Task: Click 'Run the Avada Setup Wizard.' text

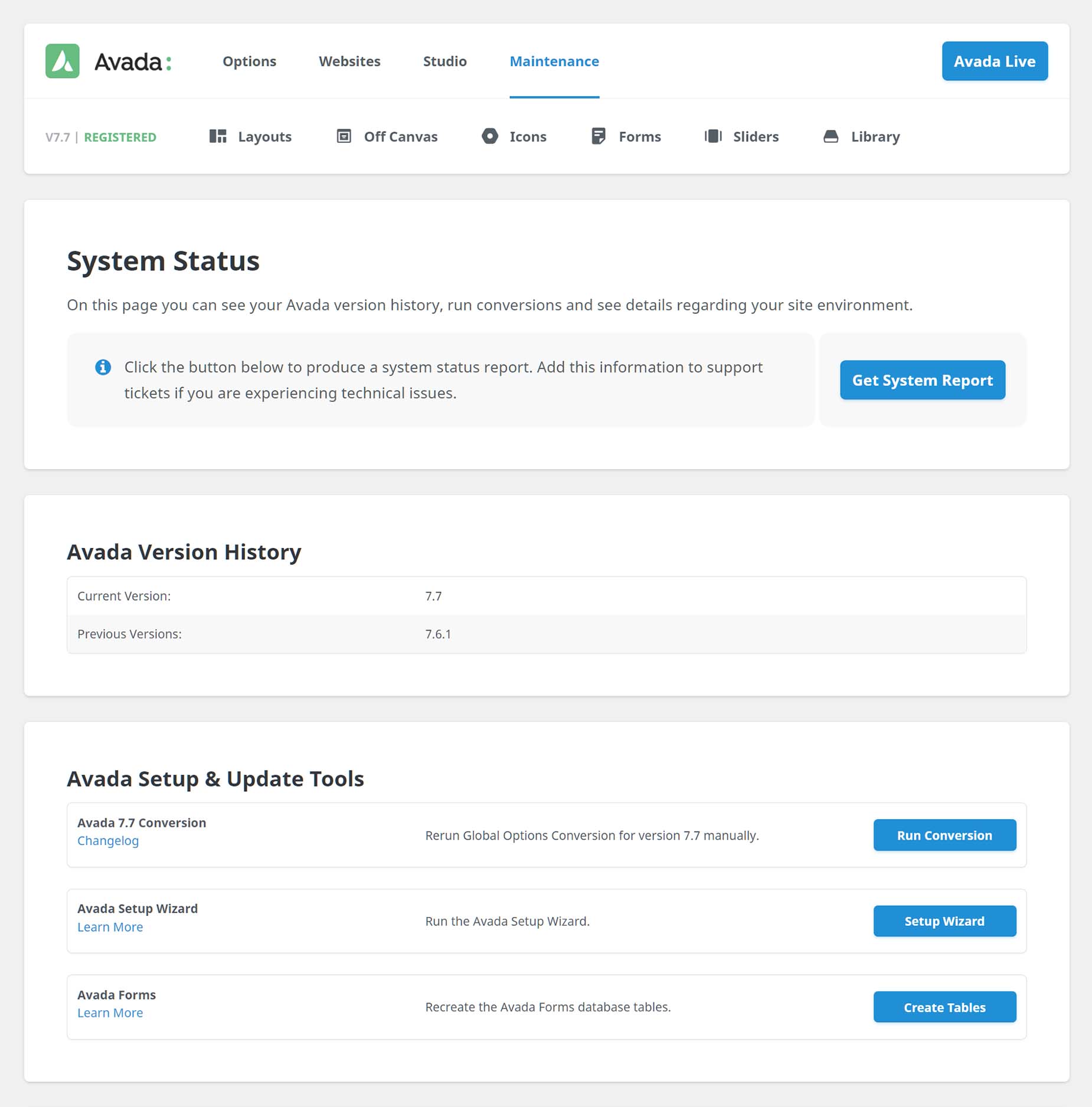Action: click(508, 921)
